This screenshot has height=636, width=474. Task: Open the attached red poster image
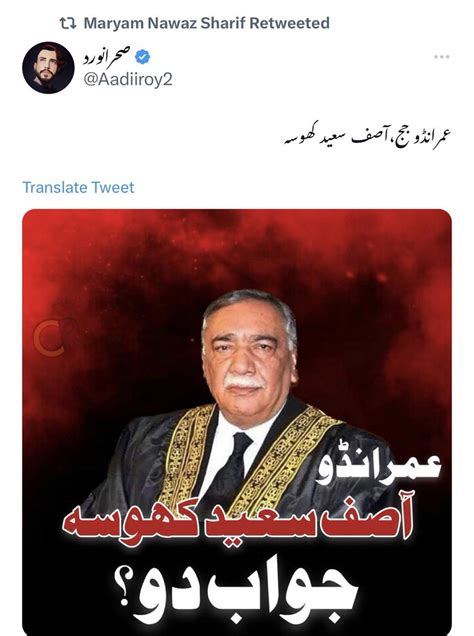(237, 422)
